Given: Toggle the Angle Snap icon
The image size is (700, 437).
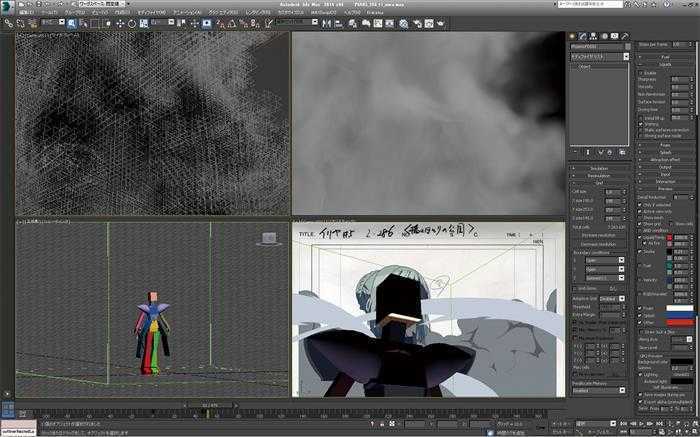Looking at the screenshot, I should 232,23.
